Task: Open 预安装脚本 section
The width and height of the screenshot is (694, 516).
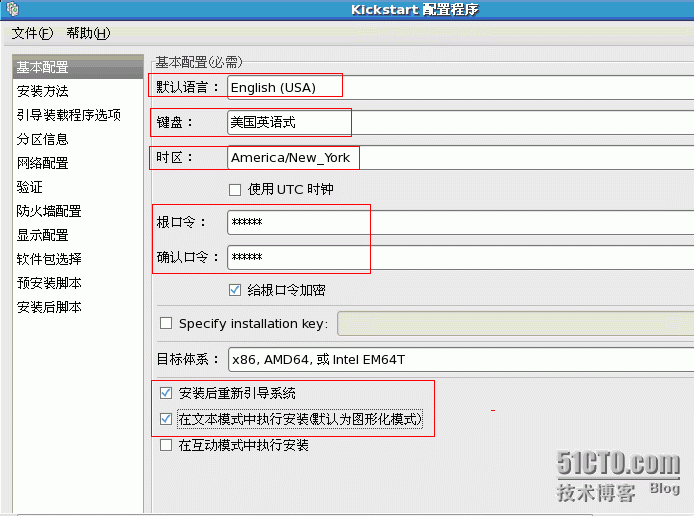Action: pyautogui.click(x=78, y=283)
